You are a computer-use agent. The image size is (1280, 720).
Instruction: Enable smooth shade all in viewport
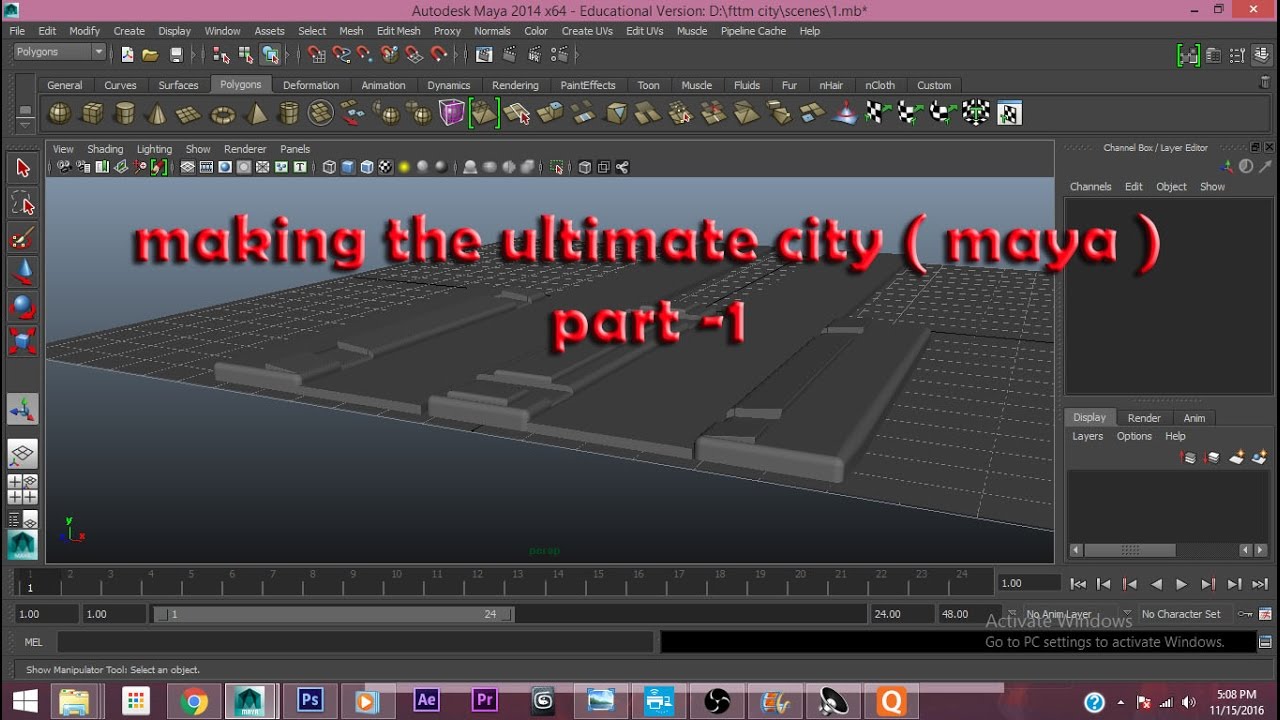(348, 168)
